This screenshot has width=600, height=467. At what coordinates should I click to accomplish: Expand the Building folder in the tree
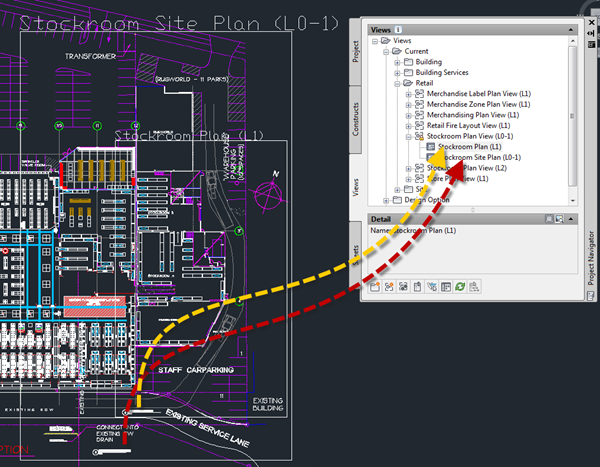tap(397, 62)
